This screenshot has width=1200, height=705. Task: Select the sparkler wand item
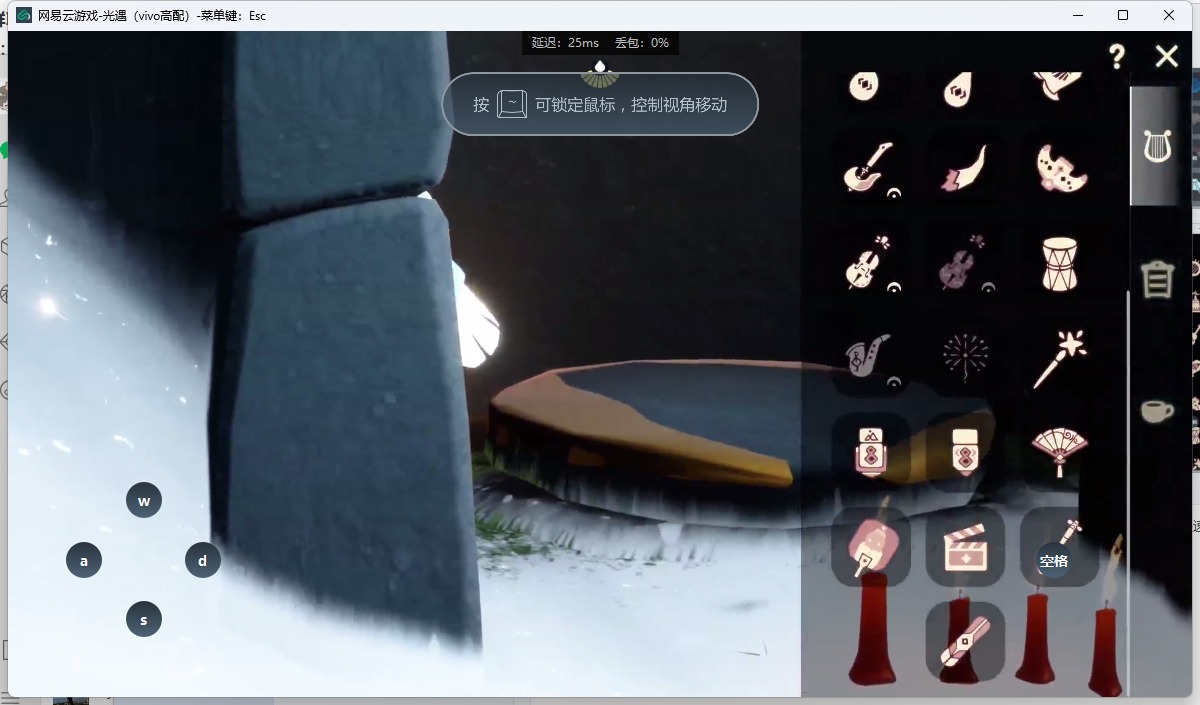(x=1060, y=359)
